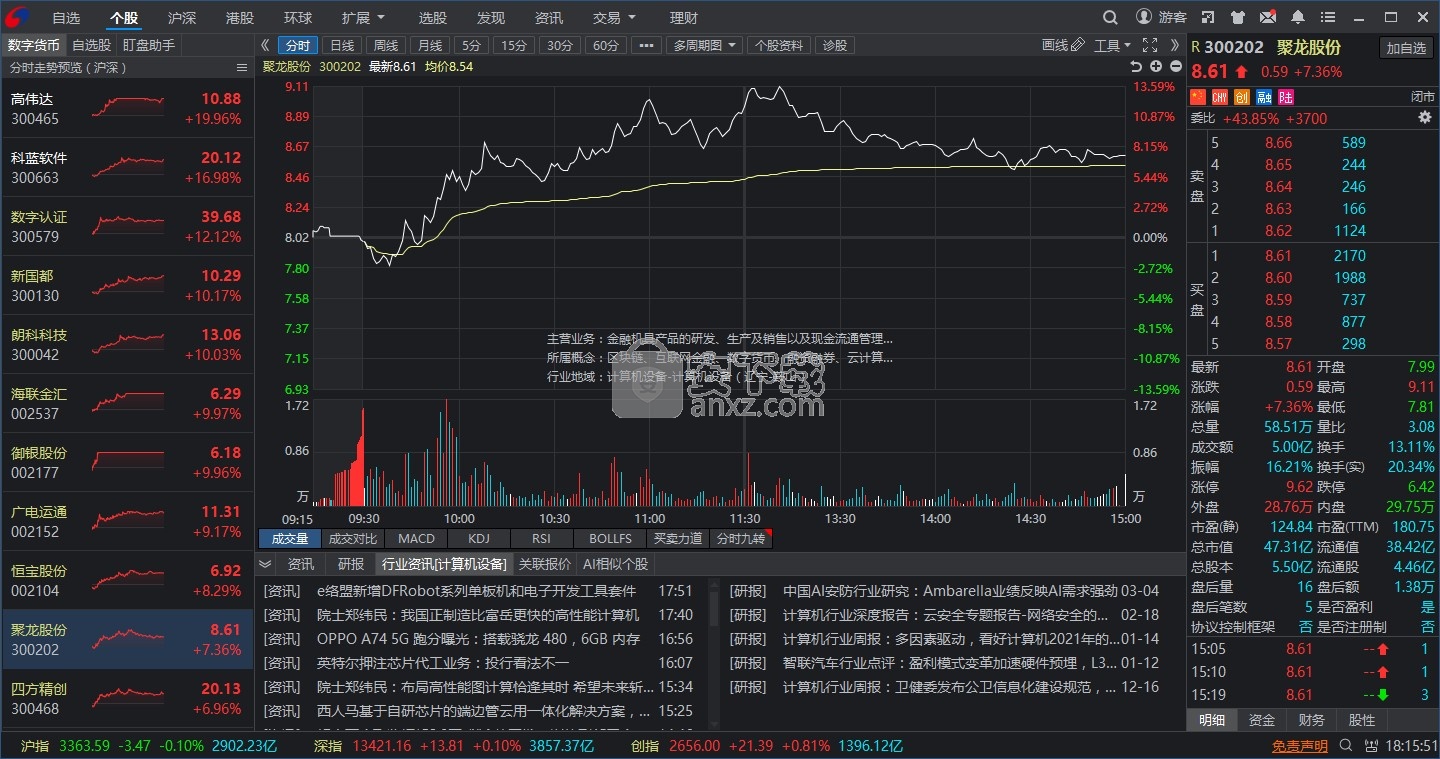
Task: Click the network connection status icon
Action: (1371, 746)
